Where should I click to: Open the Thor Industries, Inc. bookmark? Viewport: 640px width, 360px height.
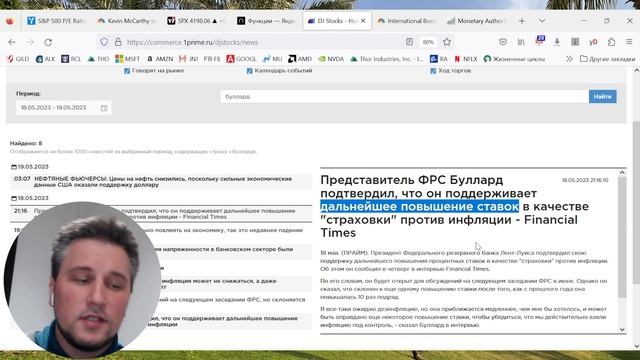point(387,59)
